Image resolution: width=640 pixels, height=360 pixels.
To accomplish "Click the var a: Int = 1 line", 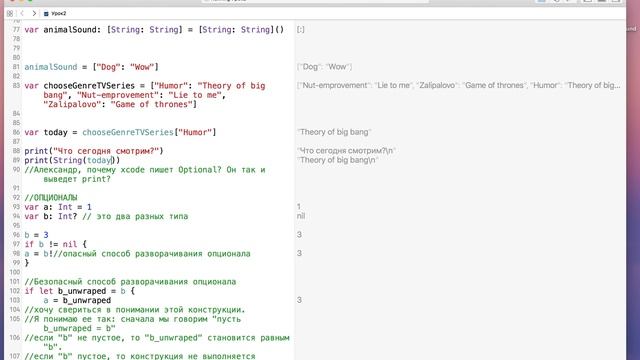I will [x=58, y=207].
